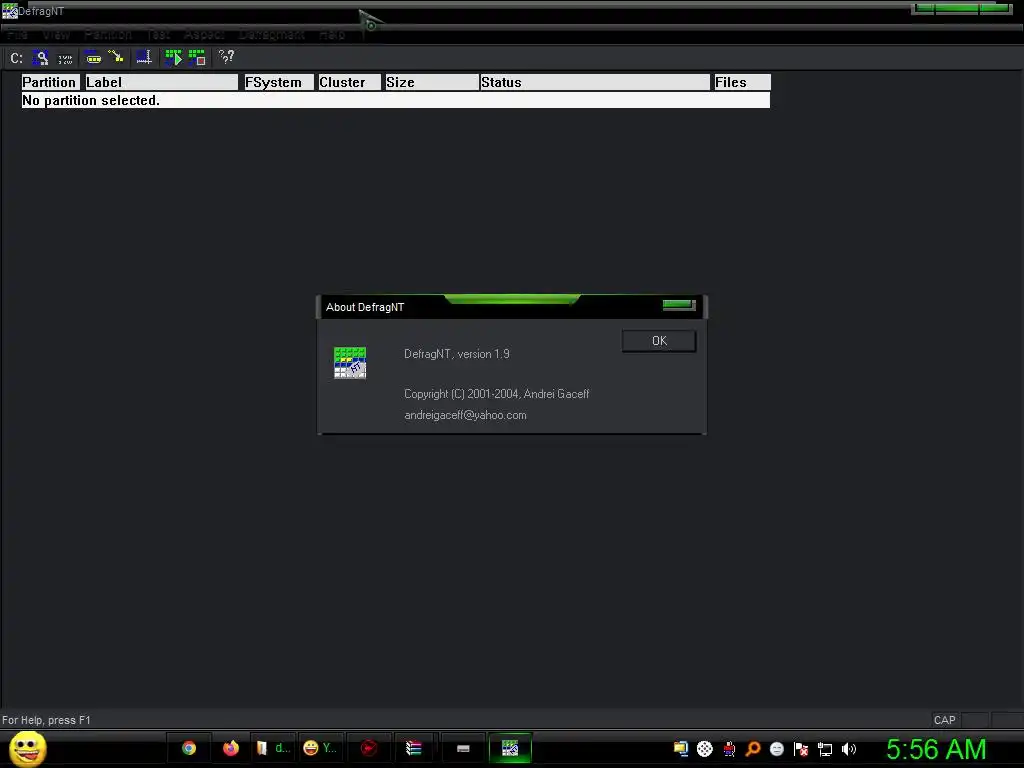Switch to the "d..." folder taskbar item
Screen dimensions: 1024x768
[273, 748]
